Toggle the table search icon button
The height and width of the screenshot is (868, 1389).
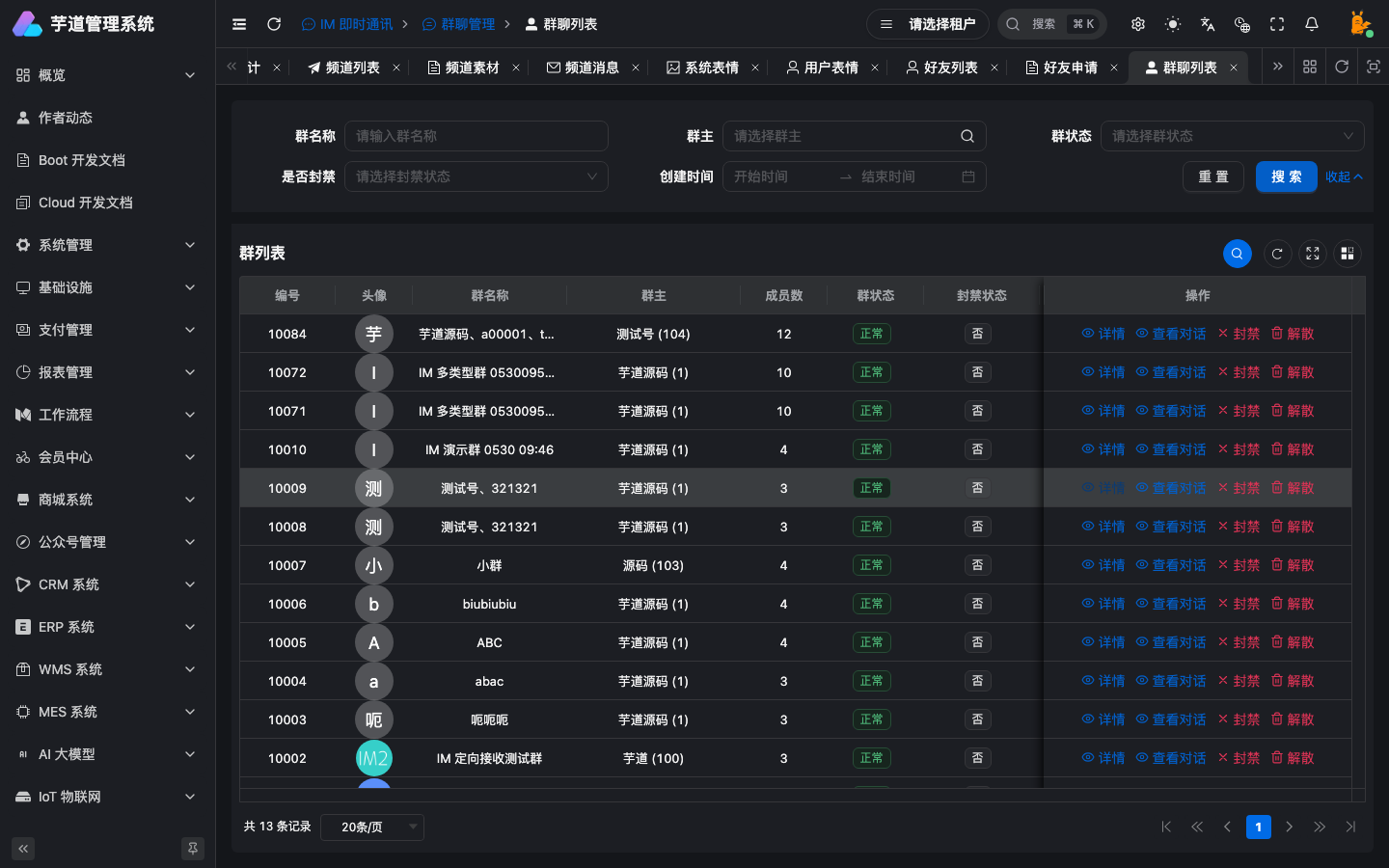click(x=1238, y=254)
